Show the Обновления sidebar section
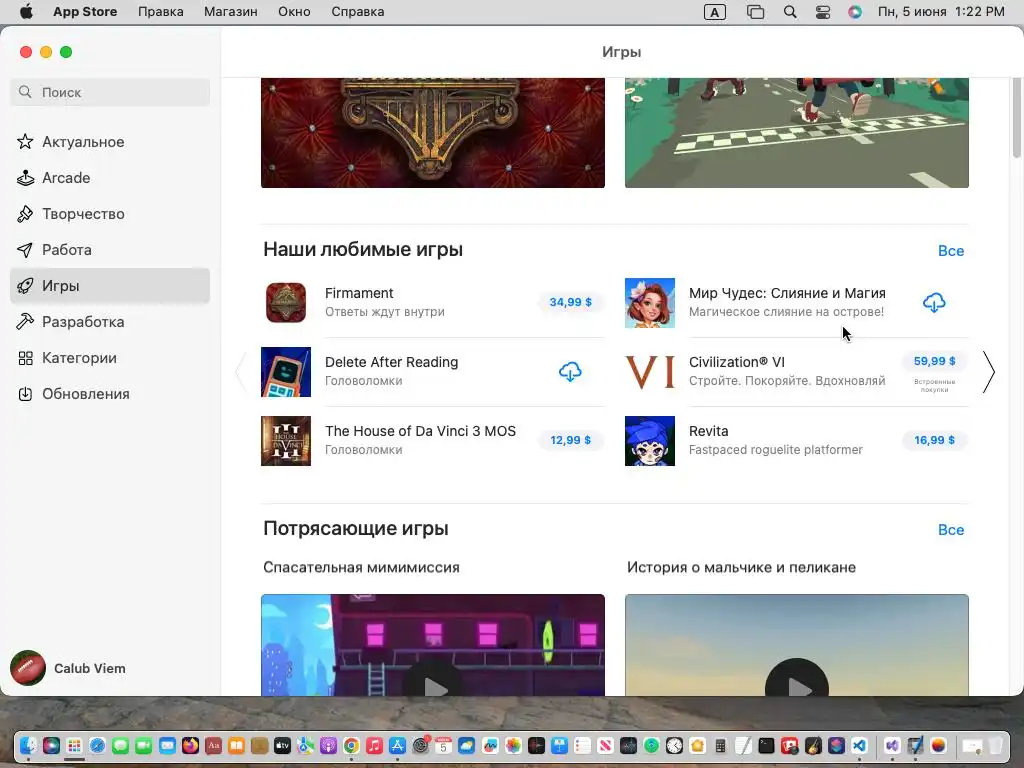Viewport: 1024px width, 768px height. tap(110, 394)
